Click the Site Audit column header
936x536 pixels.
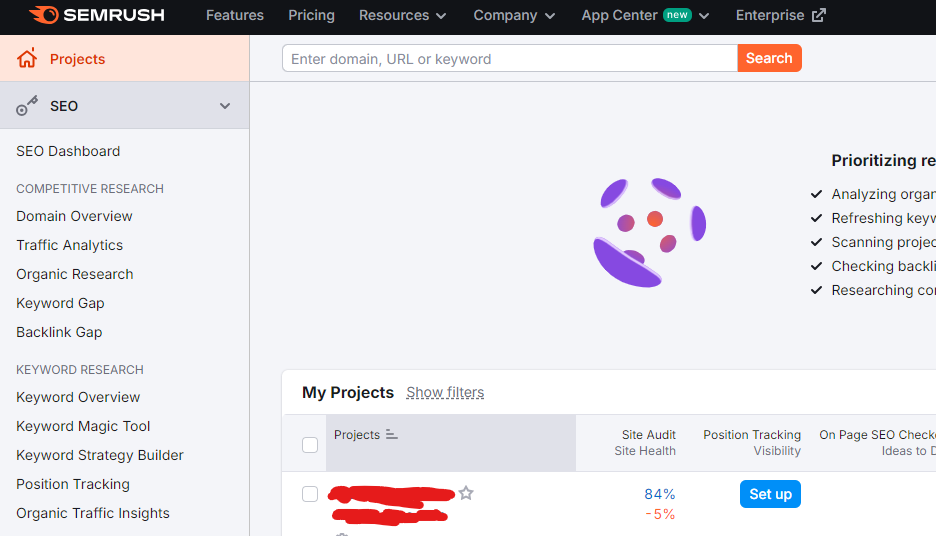(645, 442)
